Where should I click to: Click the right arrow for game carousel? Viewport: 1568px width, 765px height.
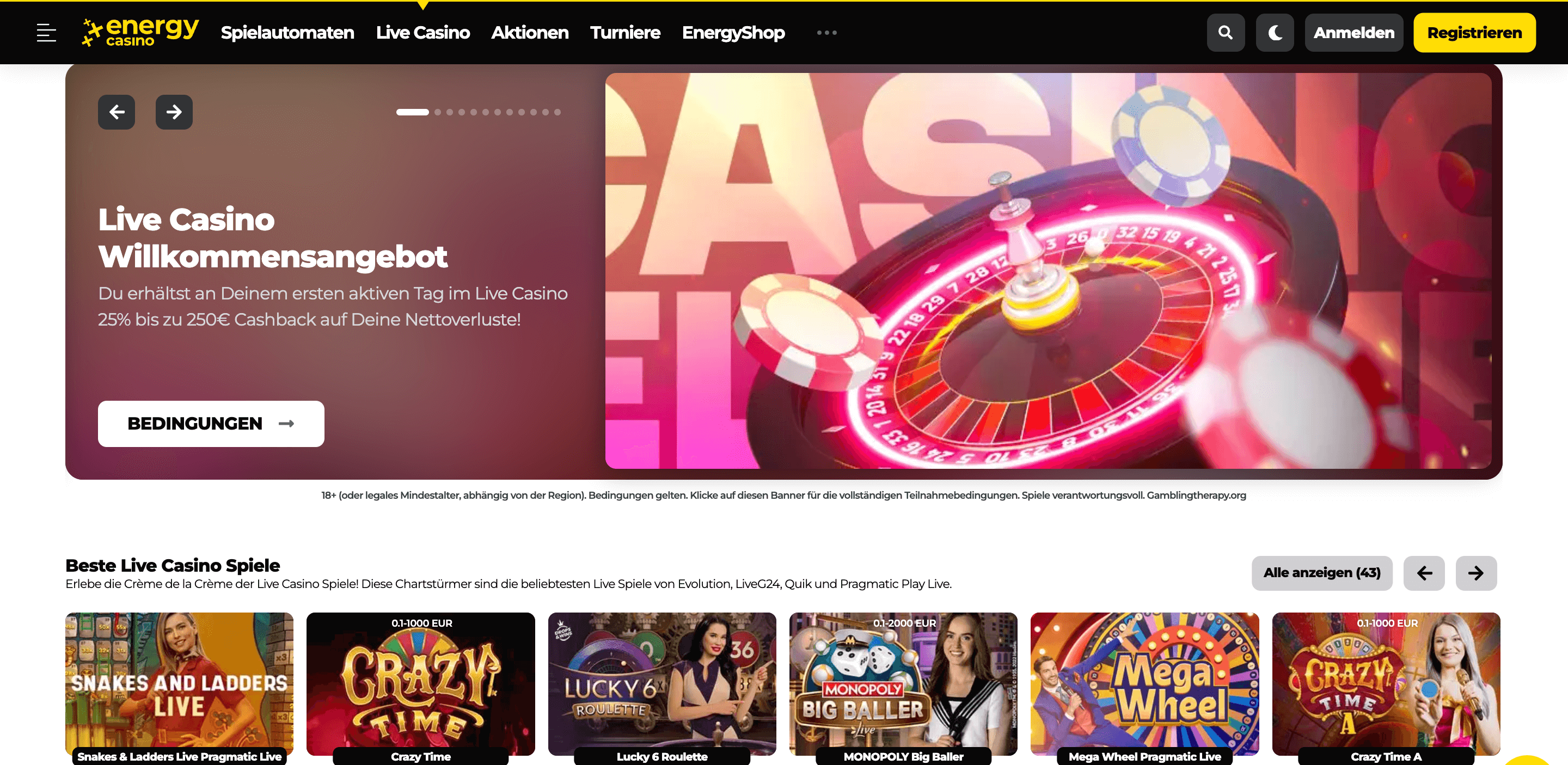pos(1475,573)
